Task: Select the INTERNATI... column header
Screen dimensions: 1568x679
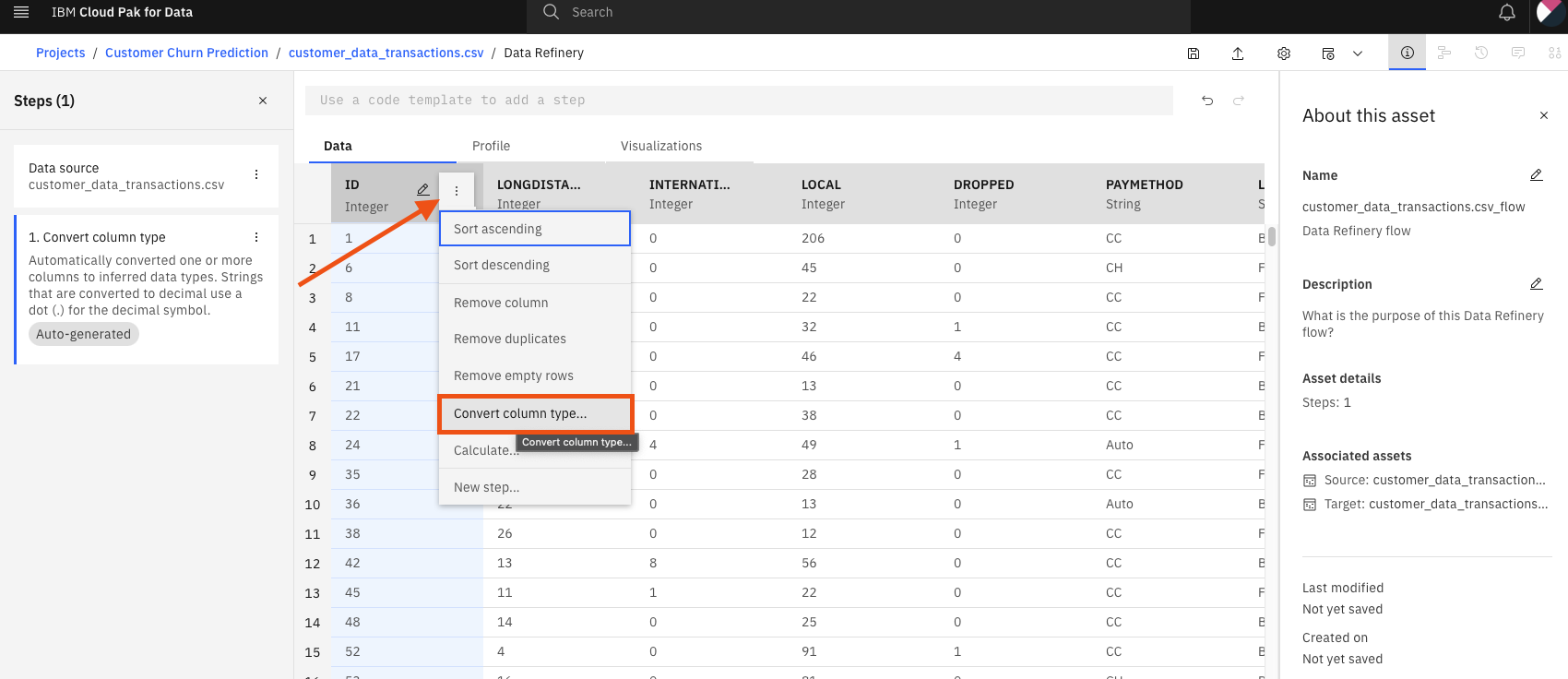Action: [x=711, y=194]
